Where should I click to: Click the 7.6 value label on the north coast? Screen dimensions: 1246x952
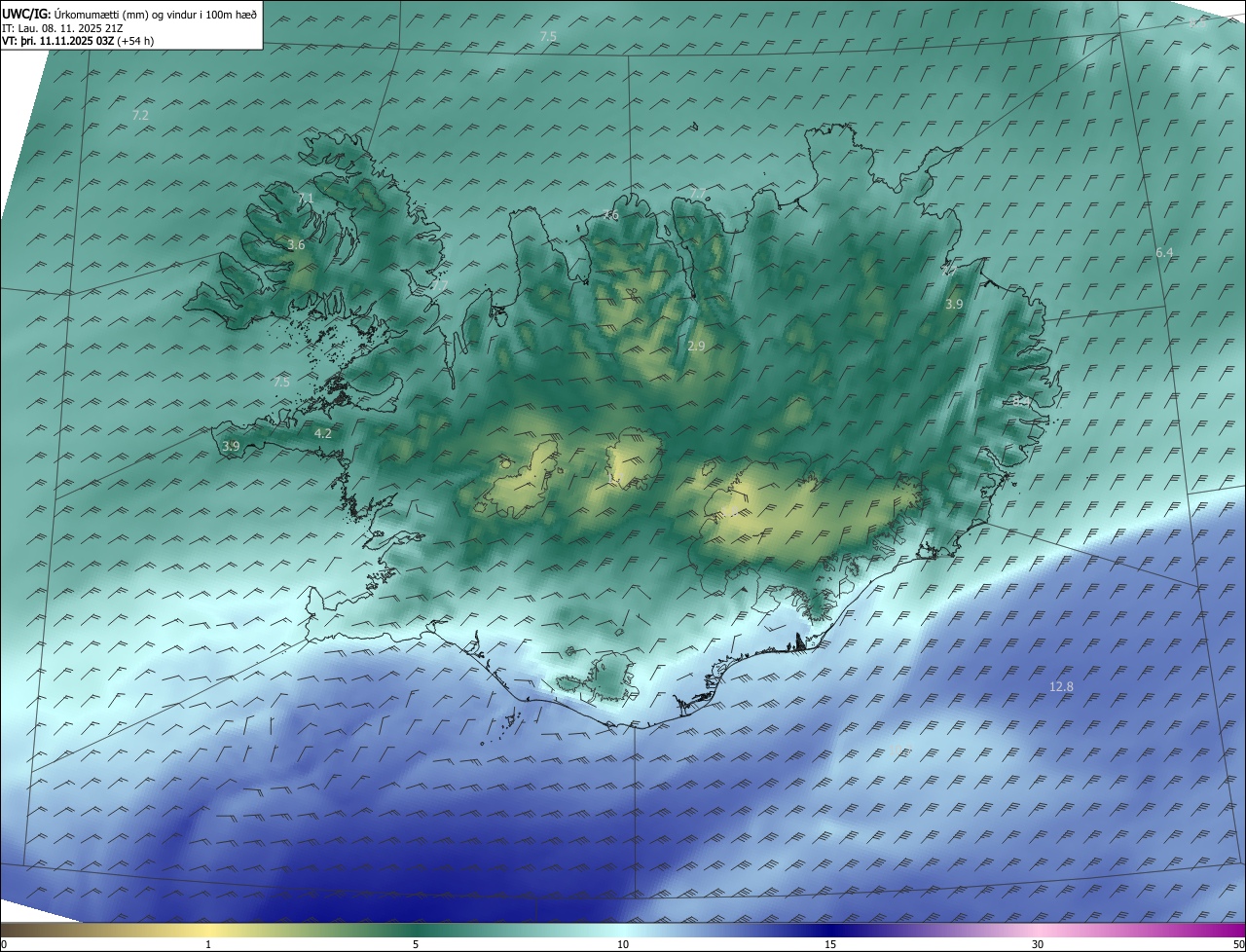coord(610,215)
